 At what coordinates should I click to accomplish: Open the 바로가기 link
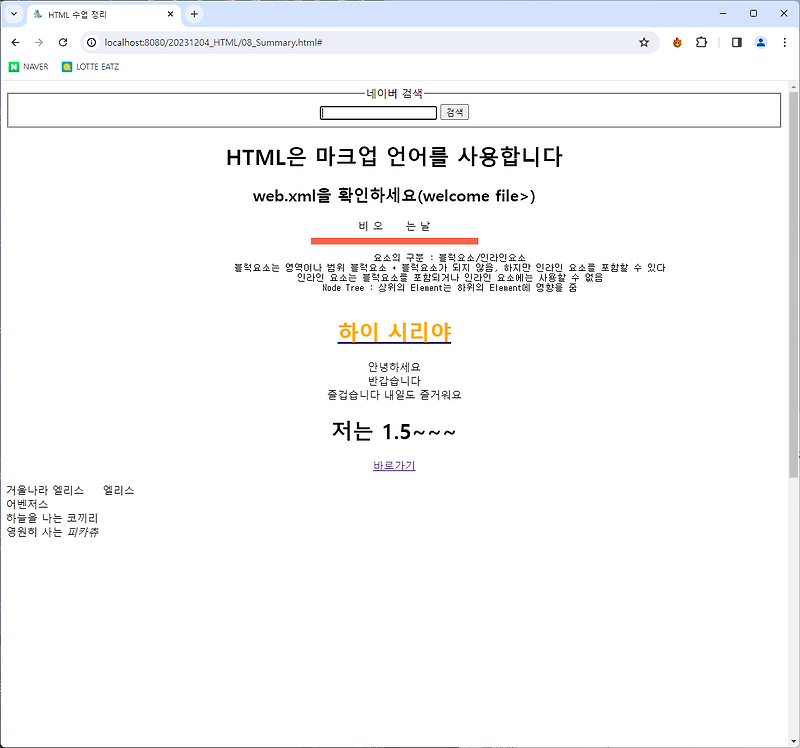393,466
